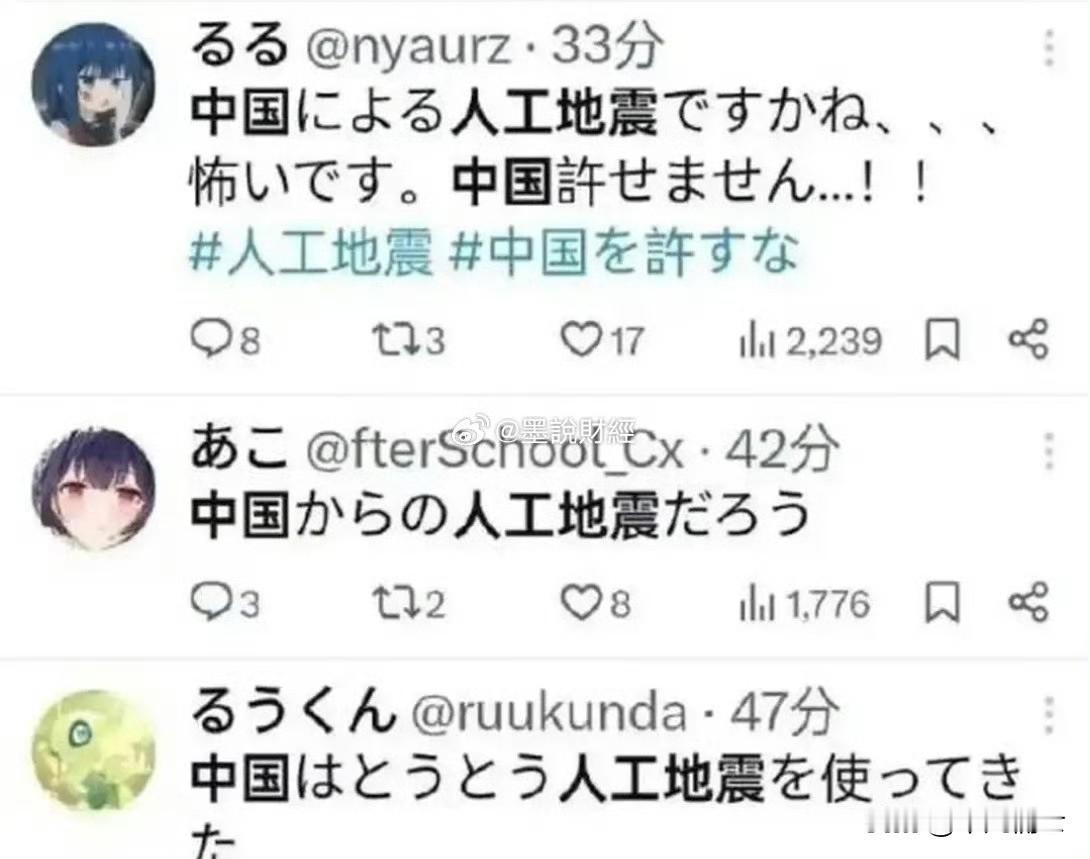Like the tweet with 8 likes
Viewport: 1090px width, 859px height.
[596, 603]
